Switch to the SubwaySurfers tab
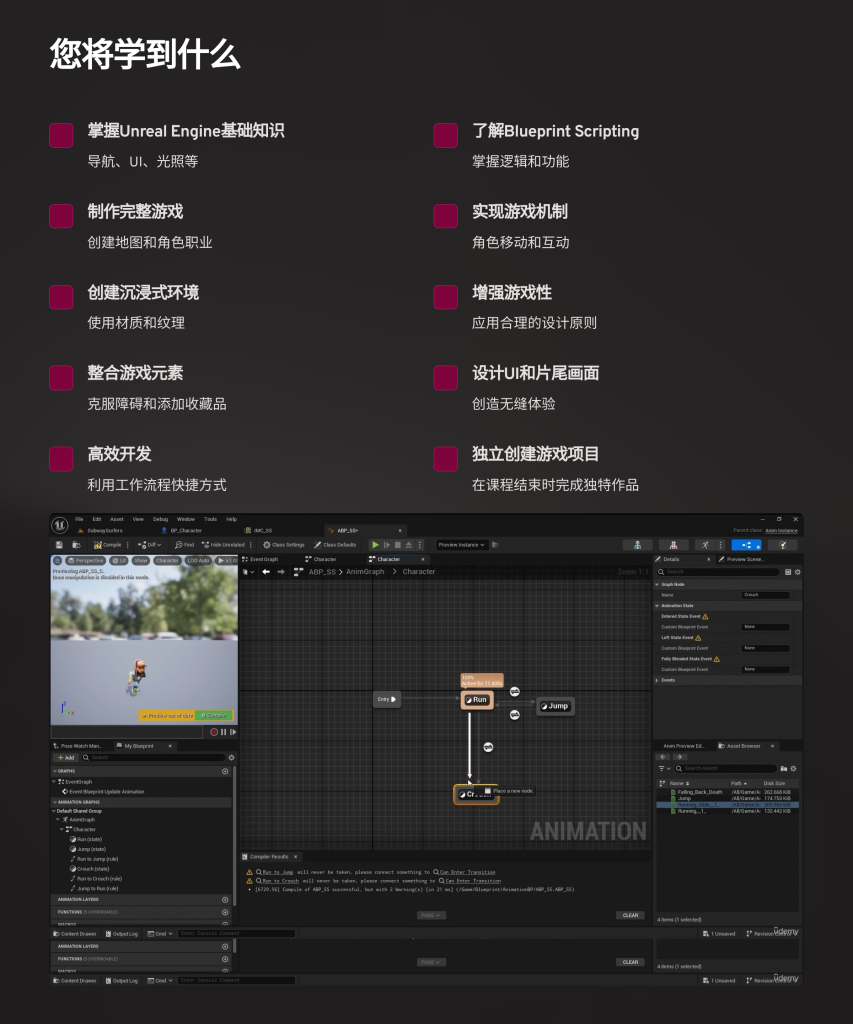The image size is (853, 1024). click(x=100, y=530)
